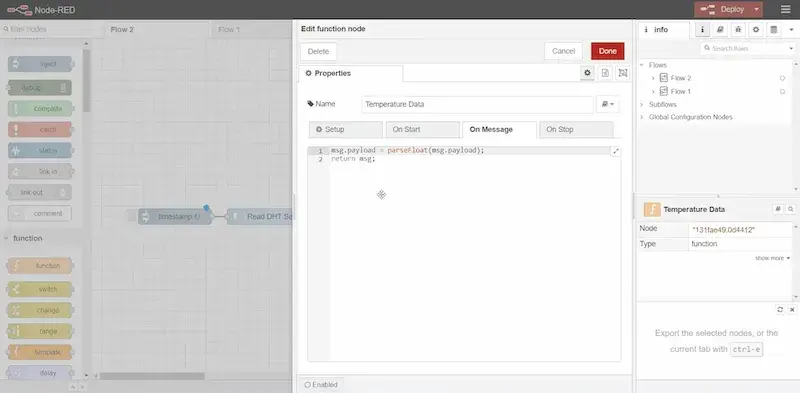Switch to the On Stop tab
The width and height of the screenshot is (800, 393).
tap(577, 130)
